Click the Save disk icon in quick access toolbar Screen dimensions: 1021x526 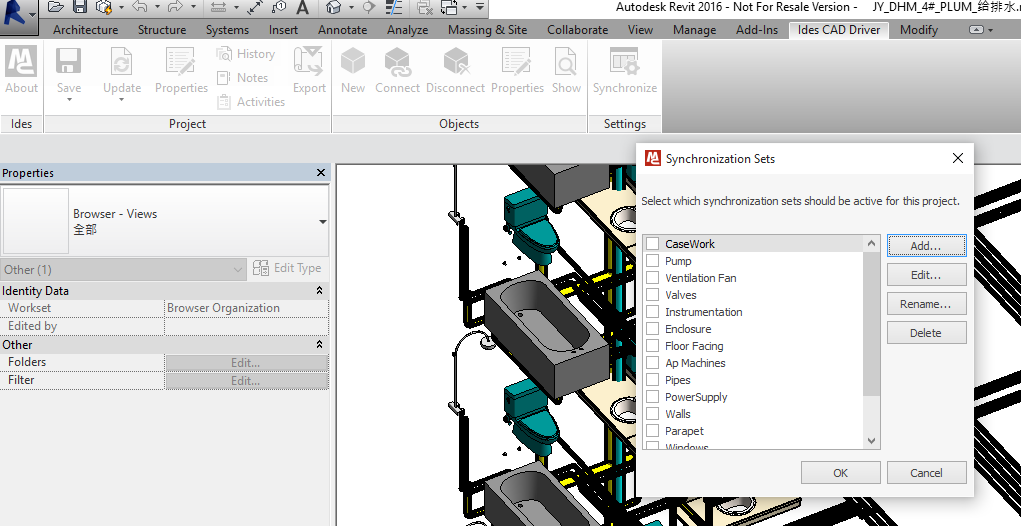click(x=80, y=7)
